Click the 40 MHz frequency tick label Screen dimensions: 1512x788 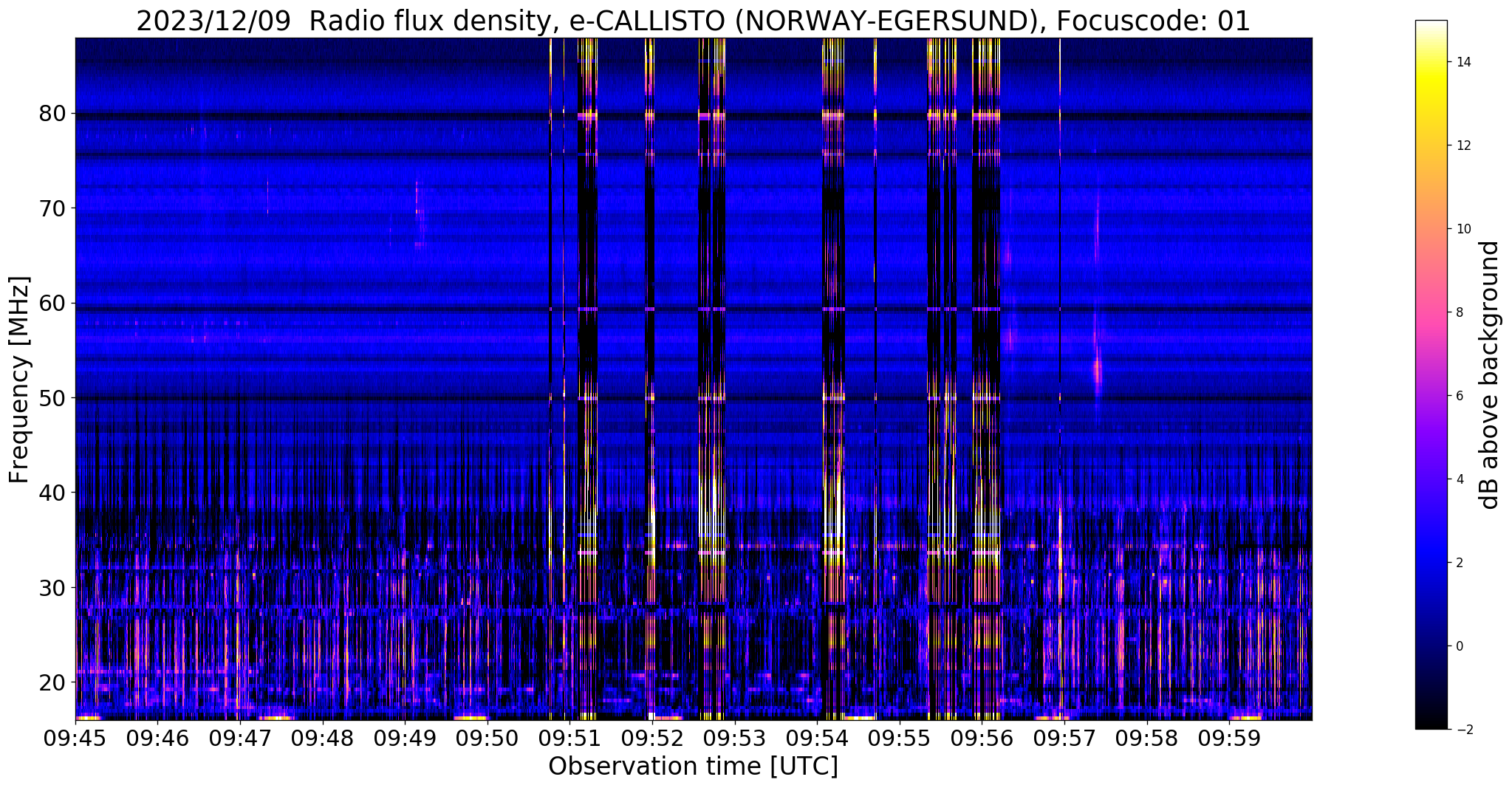click(x=52, y=492)
